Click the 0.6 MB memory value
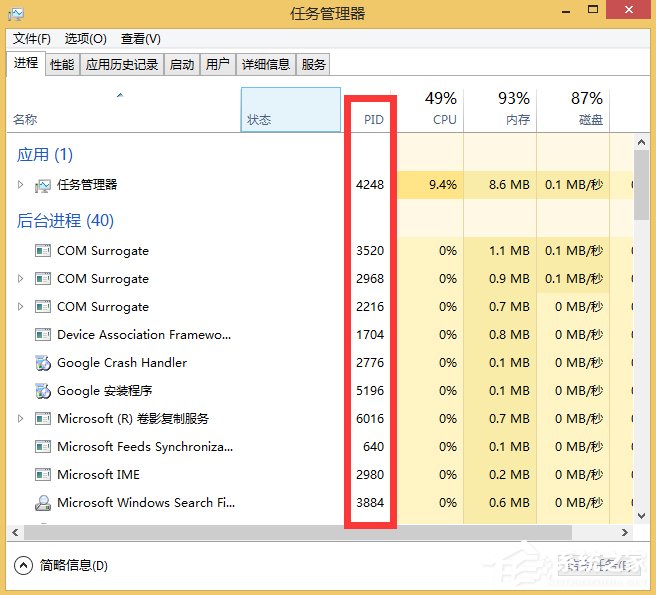656x595 pixels. tap(509, 503)
